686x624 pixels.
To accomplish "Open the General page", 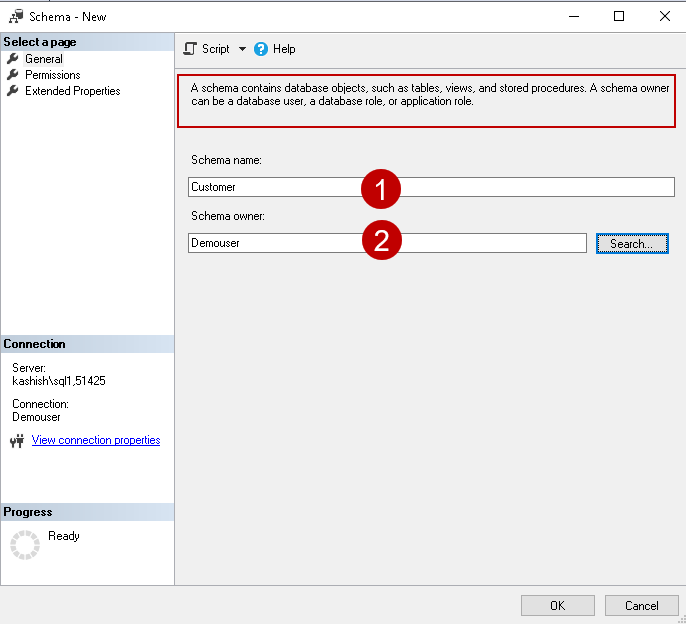I will [44, 59].
